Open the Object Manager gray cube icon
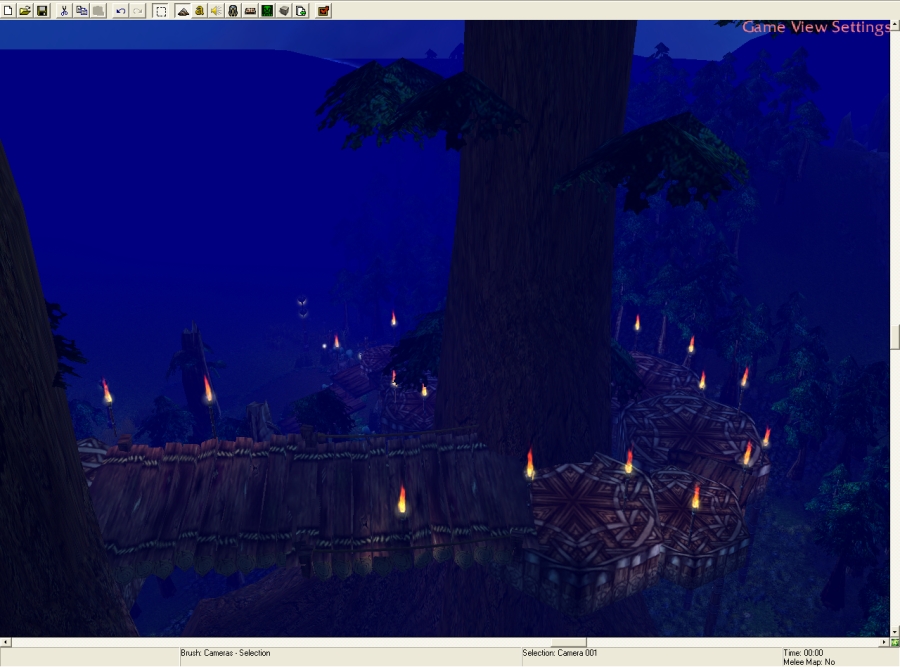Screen dimensions: 900x667 click(x=284, y=10)
